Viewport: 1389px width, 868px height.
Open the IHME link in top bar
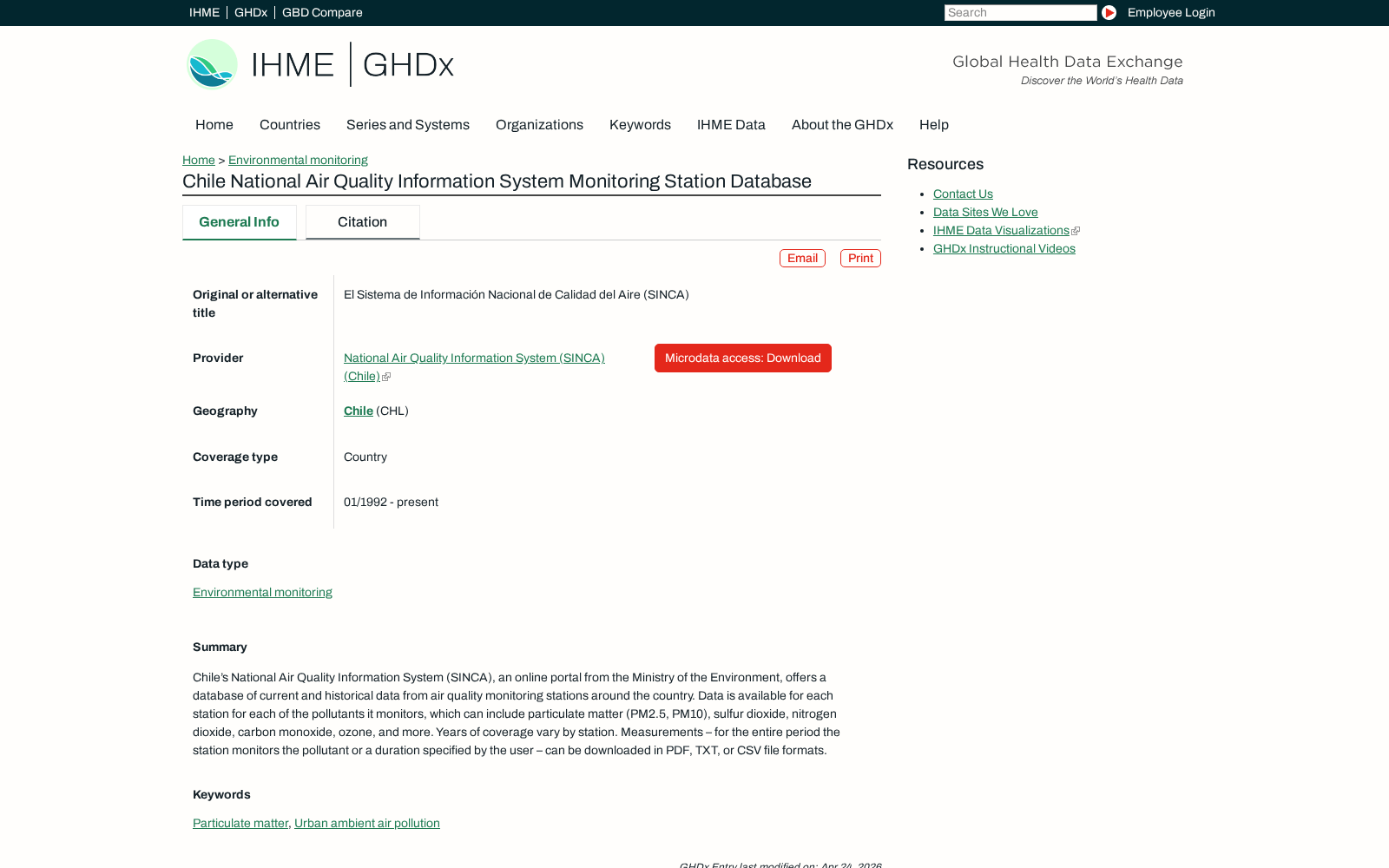[204, 12]
